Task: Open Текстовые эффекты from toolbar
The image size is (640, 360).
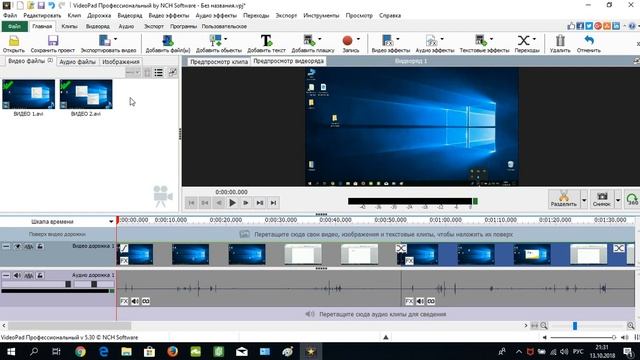Action: (481, 41)
